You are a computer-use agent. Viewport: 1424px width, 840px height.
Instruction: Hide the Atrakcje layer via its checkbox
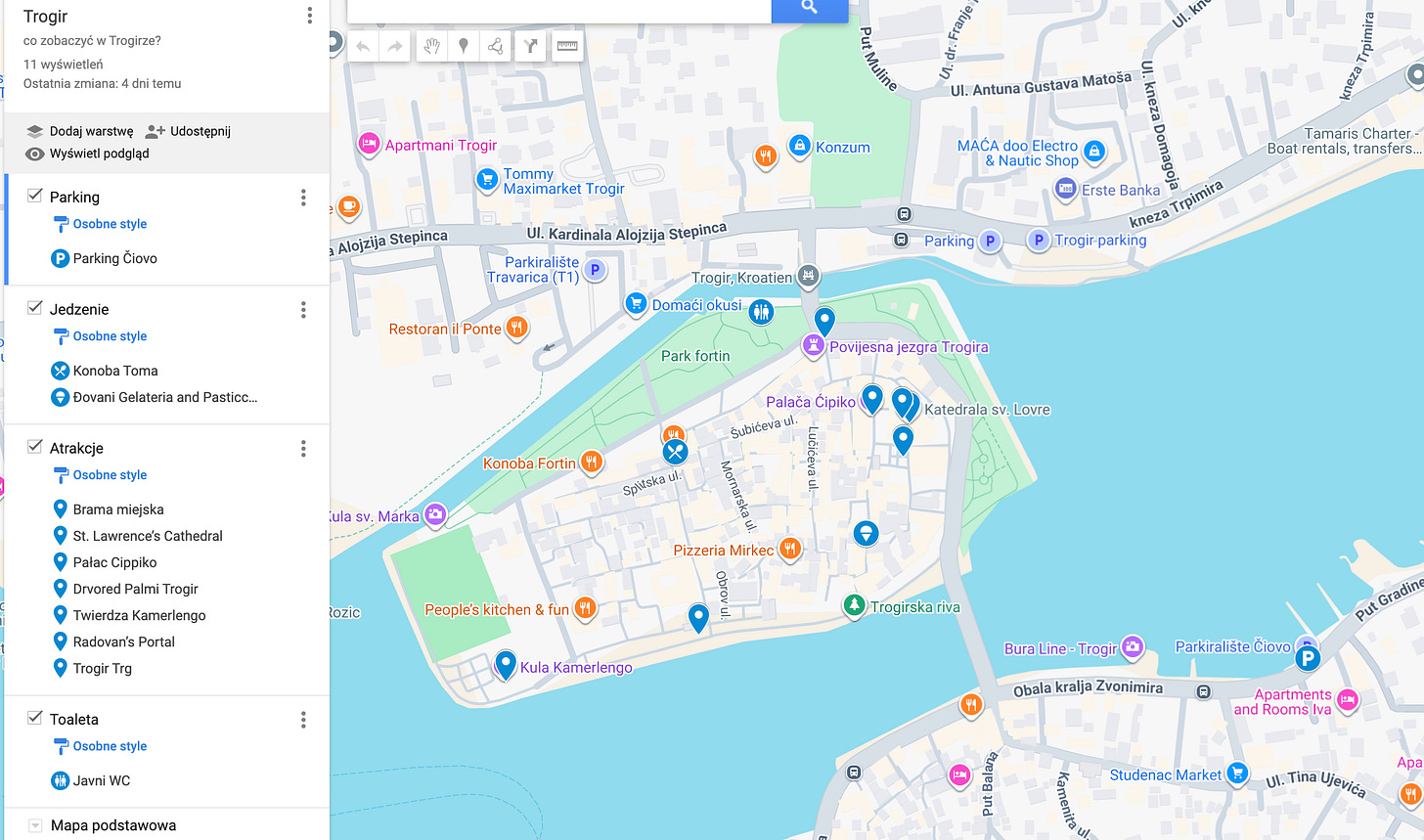pos(34,447)
